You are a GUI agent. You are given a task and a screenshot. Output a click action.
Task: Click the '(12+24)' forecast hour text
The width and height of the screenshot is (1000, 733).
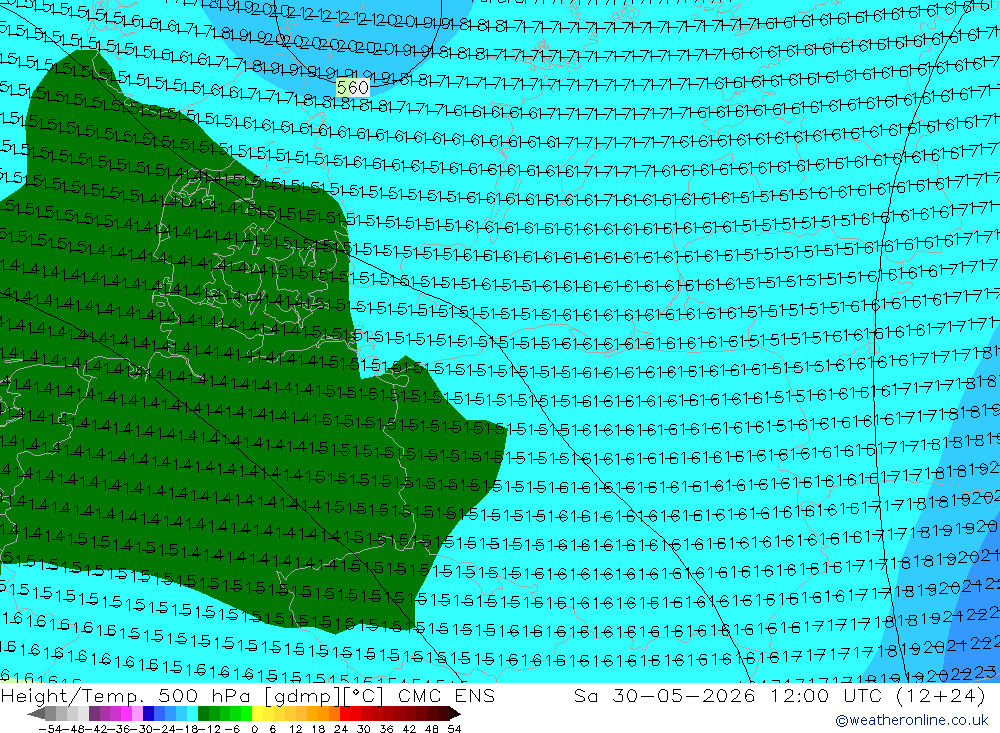coord(941,696)
